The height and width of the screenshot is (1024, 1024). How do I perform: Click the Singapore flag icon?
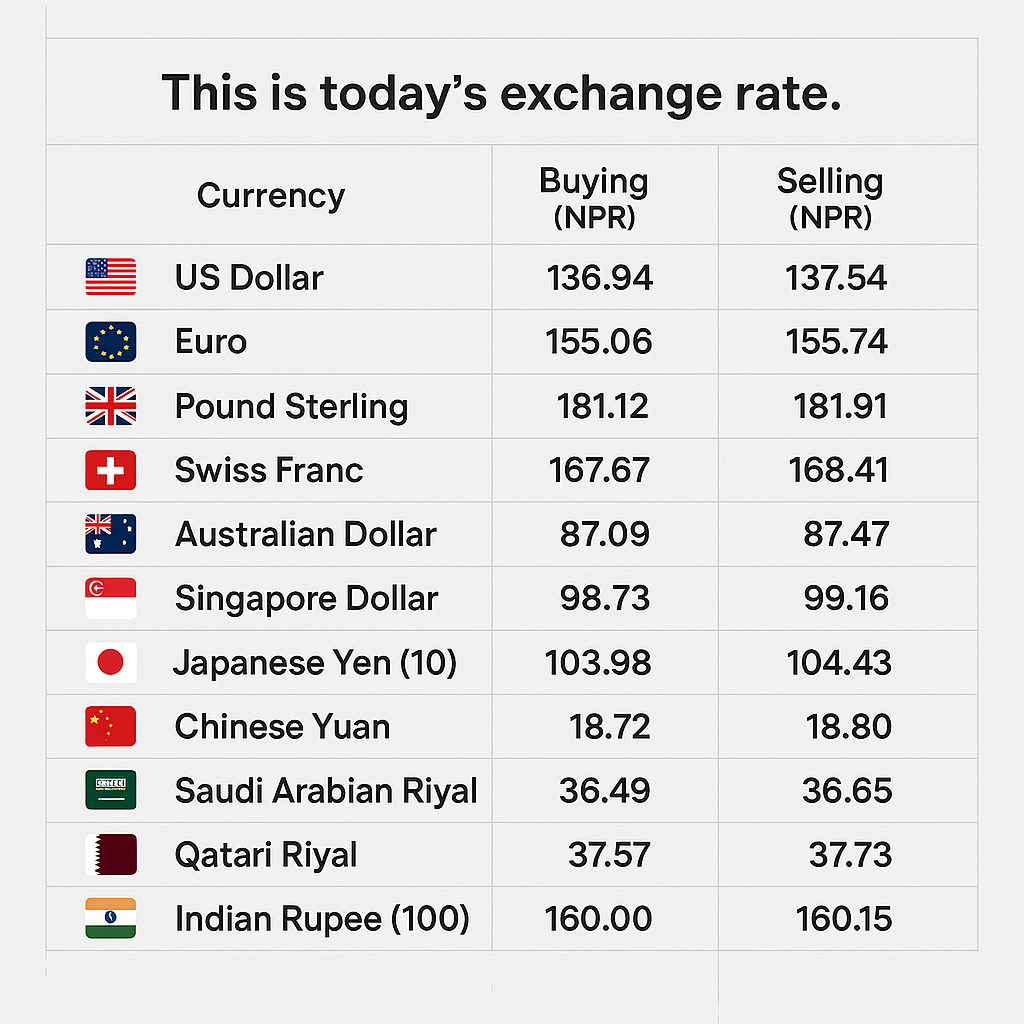tap(110, 598)
